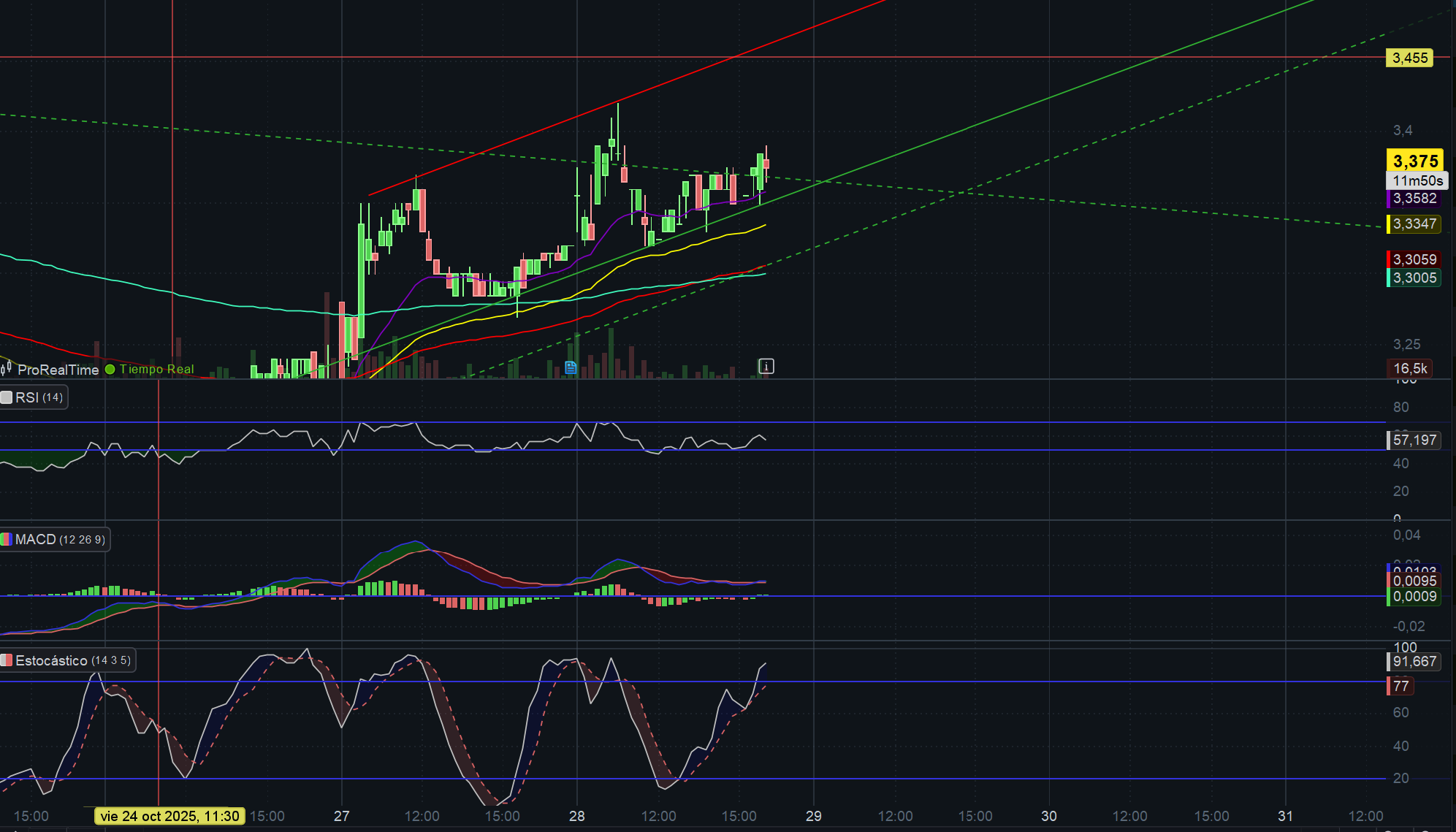Click the 16,5k volume value label
This screenshot has height=832, width=1456.
[1409, 369]
